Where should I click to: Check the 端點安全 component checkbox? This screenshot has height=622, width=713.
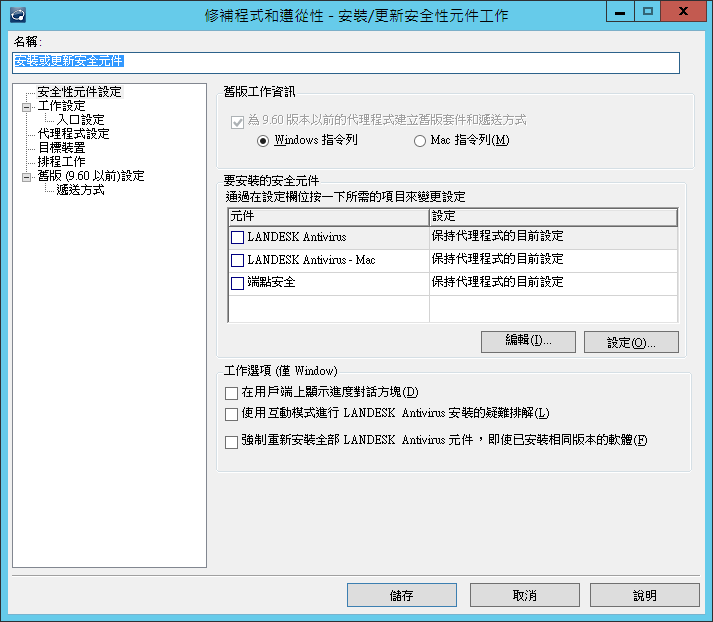(237, 283)
